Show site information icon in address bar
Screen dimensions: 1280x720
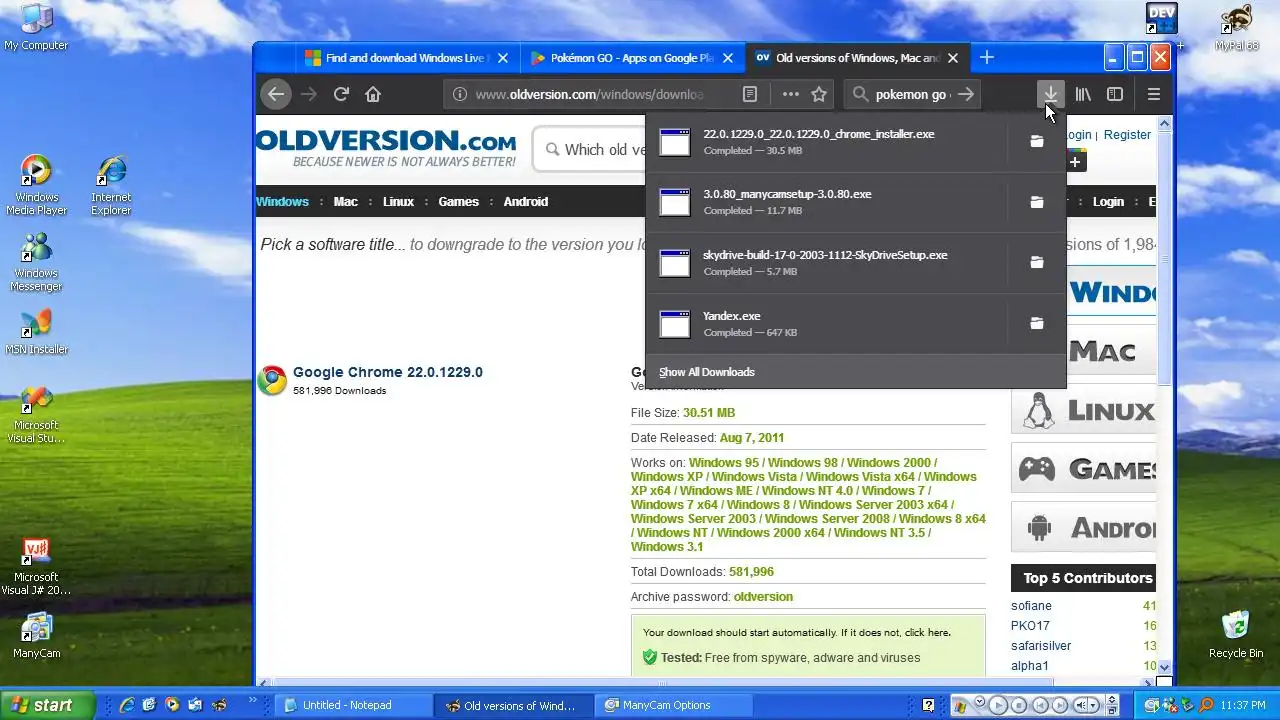(460, 94)
